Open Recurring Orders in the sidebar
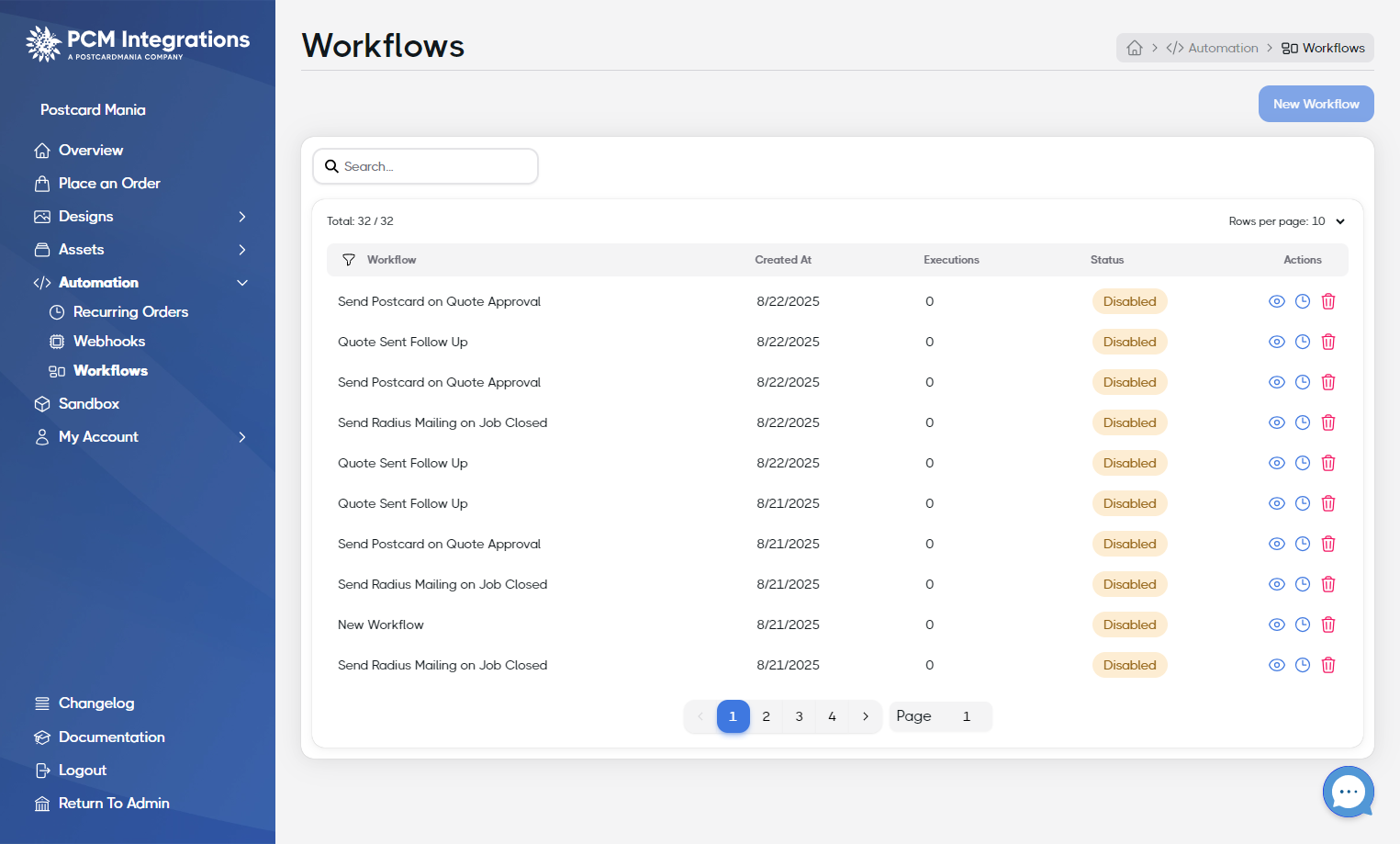 tap(130, 312)
